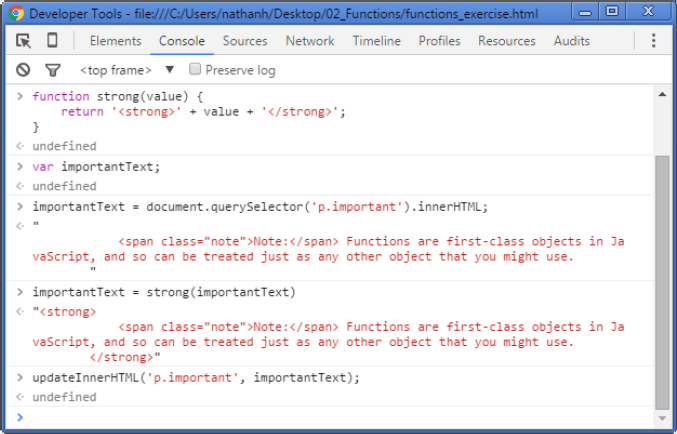Viewport: 677px width, 434px height.
Task: Go to the Profiles tab
Action: point(440,41)
